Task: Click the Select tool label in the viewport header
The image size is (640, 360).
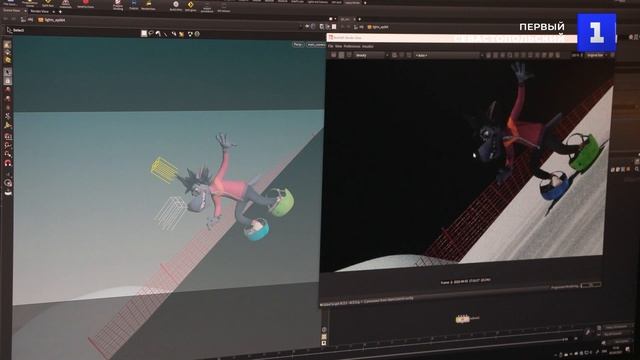Action: coord(19,30)
